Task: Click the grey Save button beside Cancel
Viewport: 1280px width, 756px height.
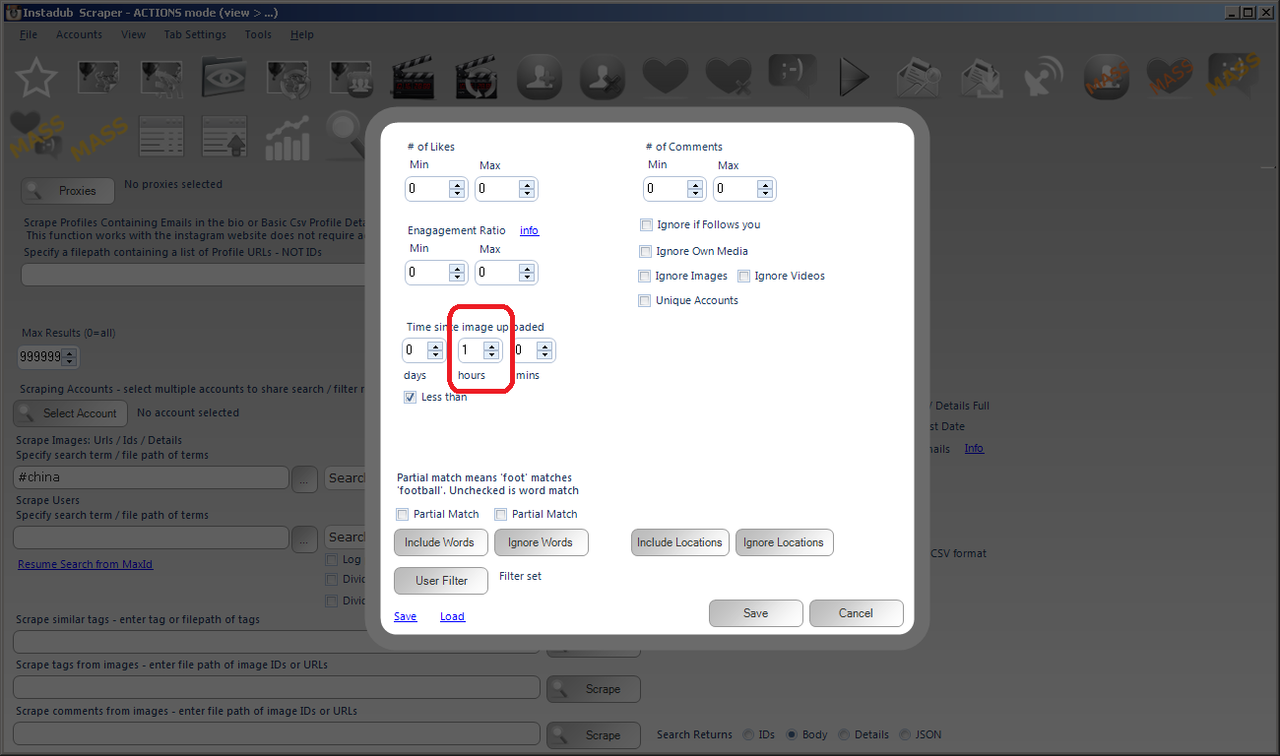Action: click(x=756, y=613)
